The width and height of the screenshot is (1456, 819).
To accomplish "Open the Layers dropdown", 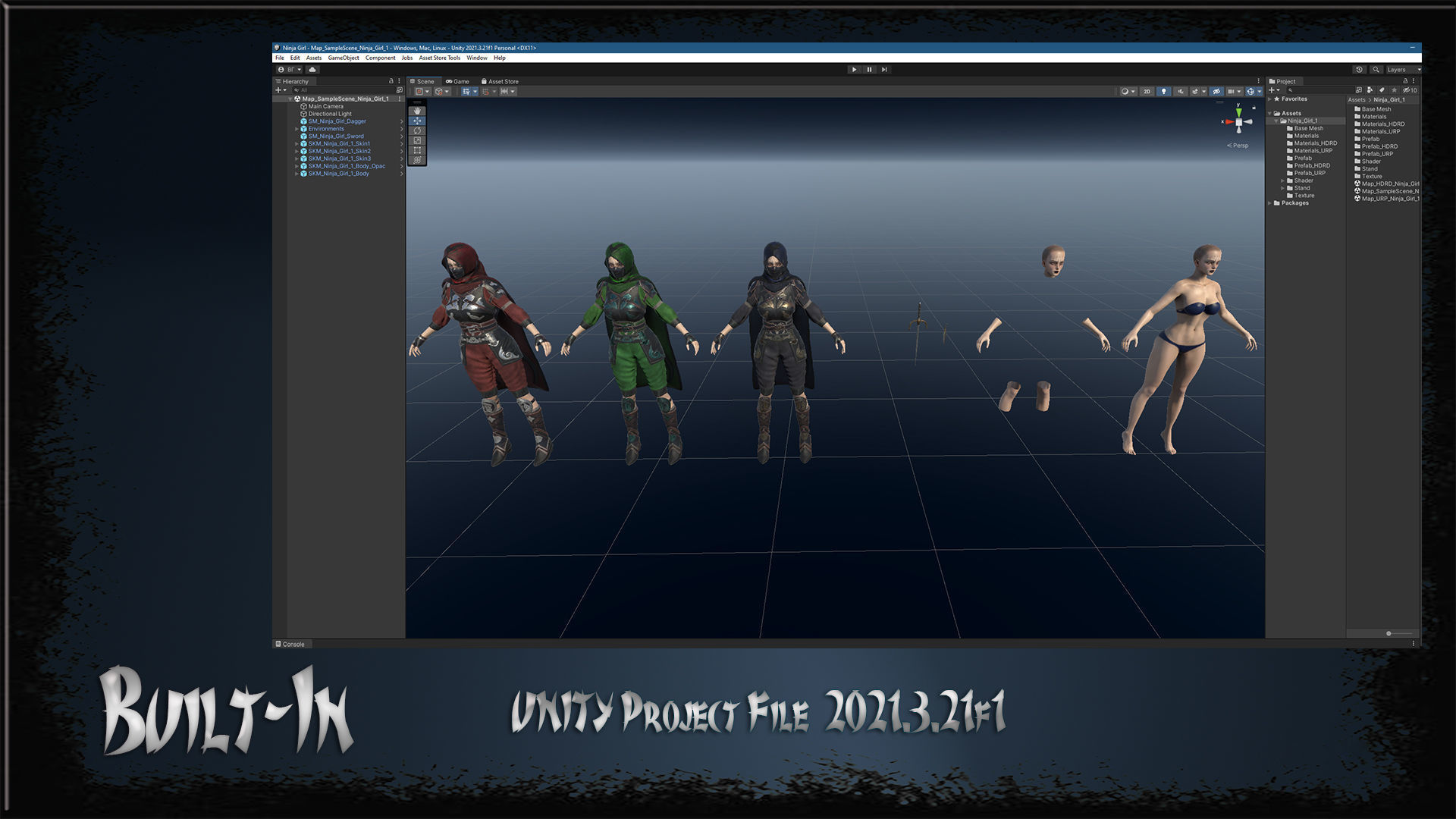I will tap(1401, 70).
